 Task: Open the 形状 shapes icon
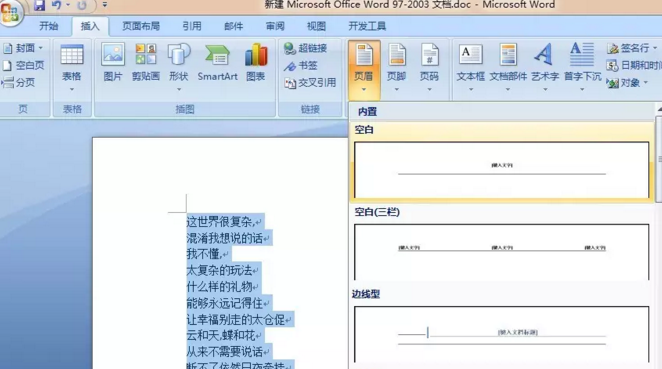[179, 55]
